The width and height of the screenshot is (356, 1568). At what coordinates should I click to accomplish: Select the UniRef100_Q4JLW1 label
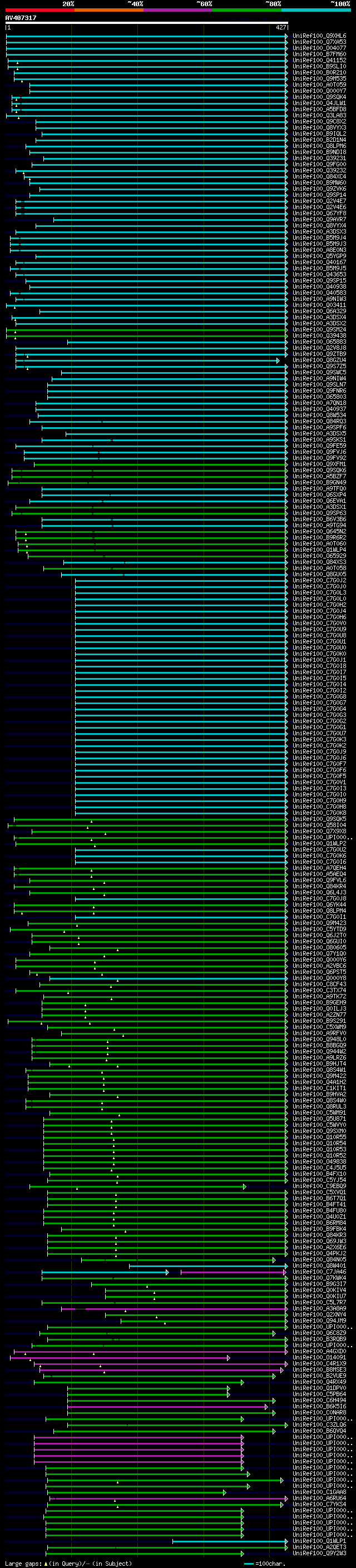[x=319, y=103]
